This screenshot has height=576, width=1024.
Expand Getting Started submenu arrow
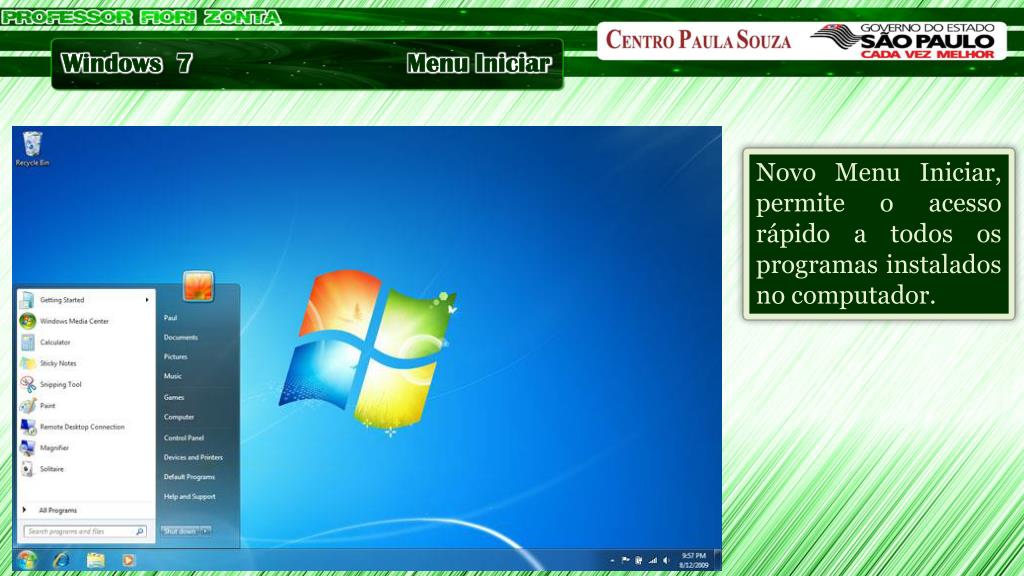click(x=147, y=300)
